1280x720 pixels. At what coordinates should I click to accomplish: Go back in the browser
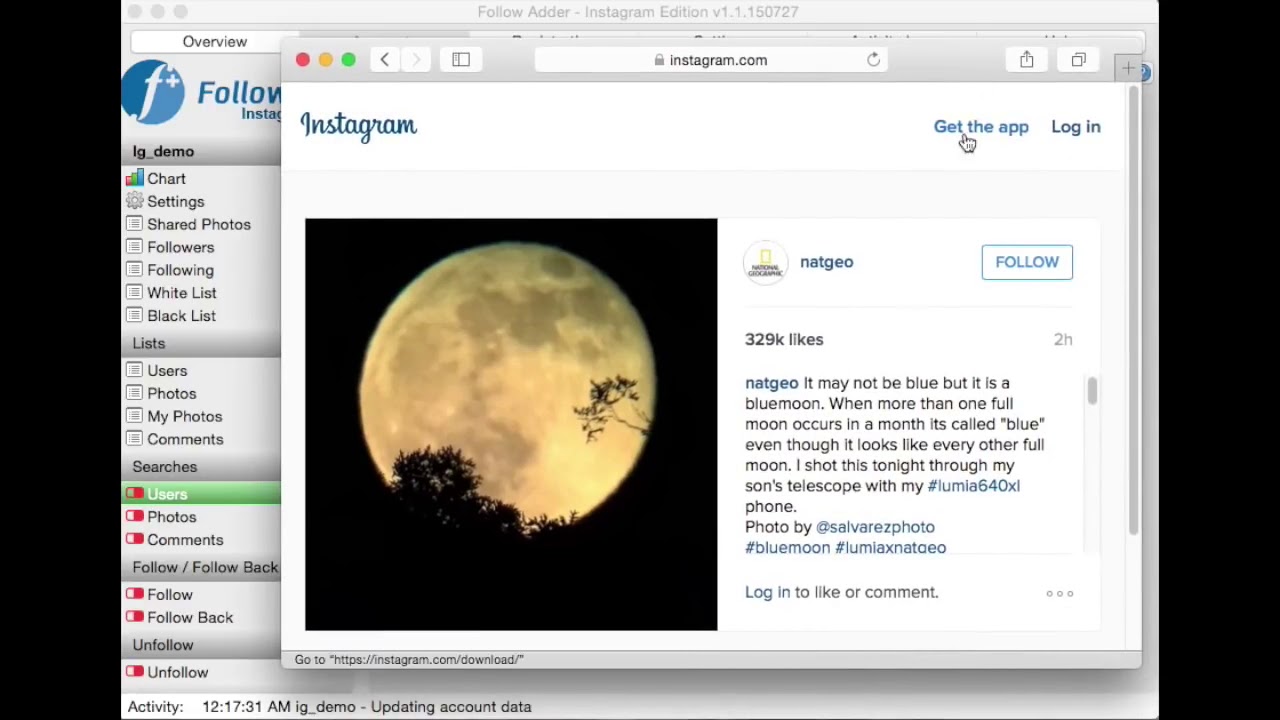point(384,60)
